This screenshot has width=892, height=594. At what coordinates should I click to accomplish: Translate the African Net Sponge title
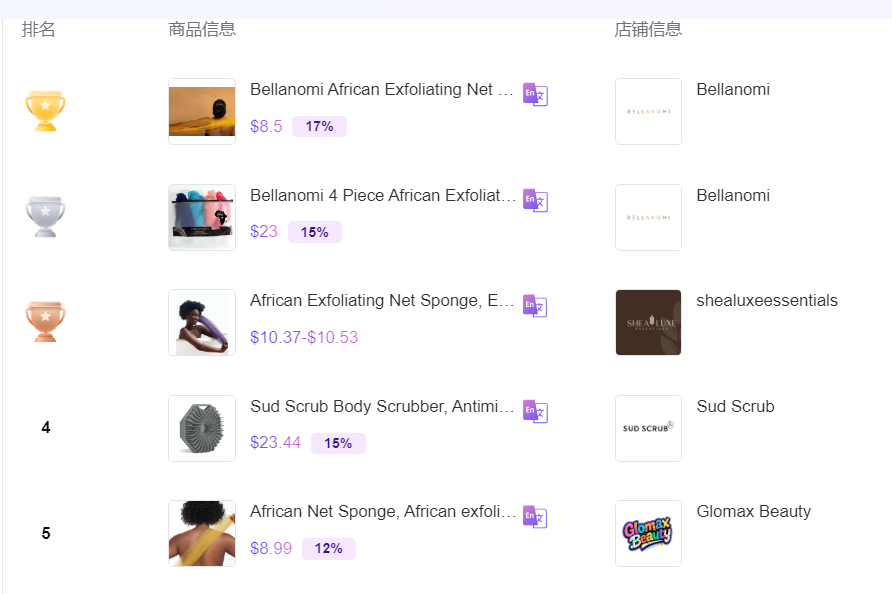click(x=535, y=517)
